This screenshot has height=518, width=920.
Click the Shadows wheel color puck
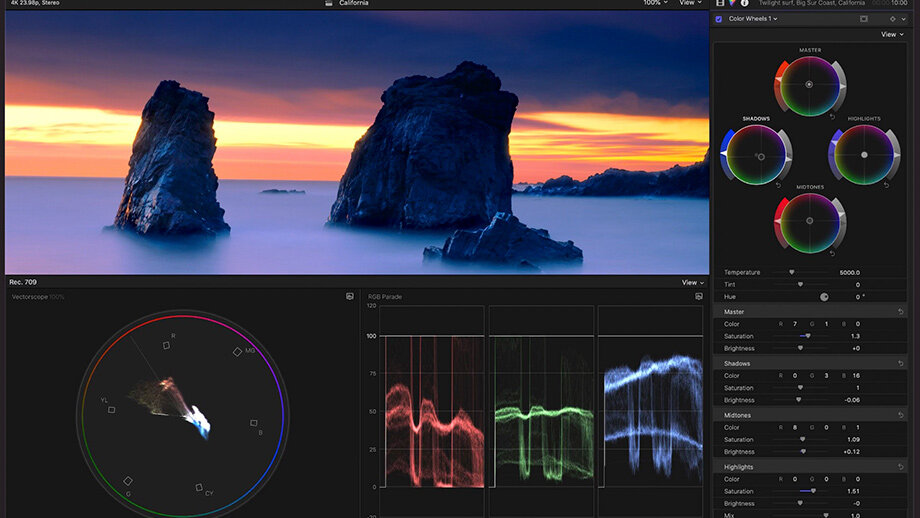pyautogui.click(x=761, y=157)
